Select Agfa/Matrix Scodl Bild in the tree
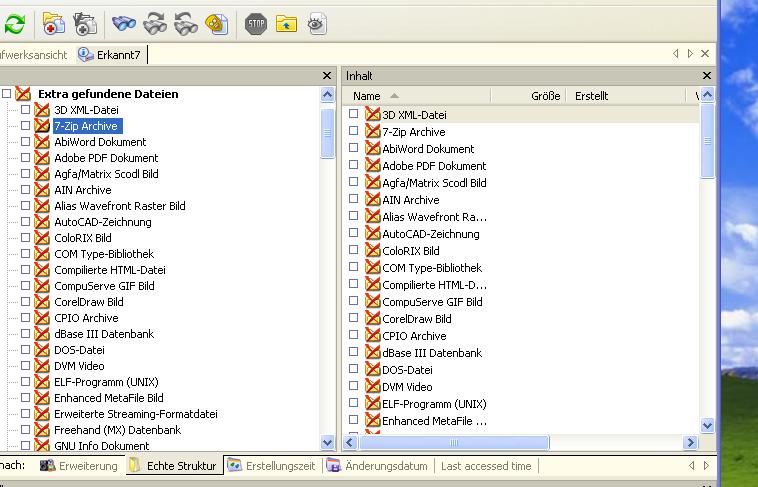The image size is (758, 487). (x=106, y=174)
